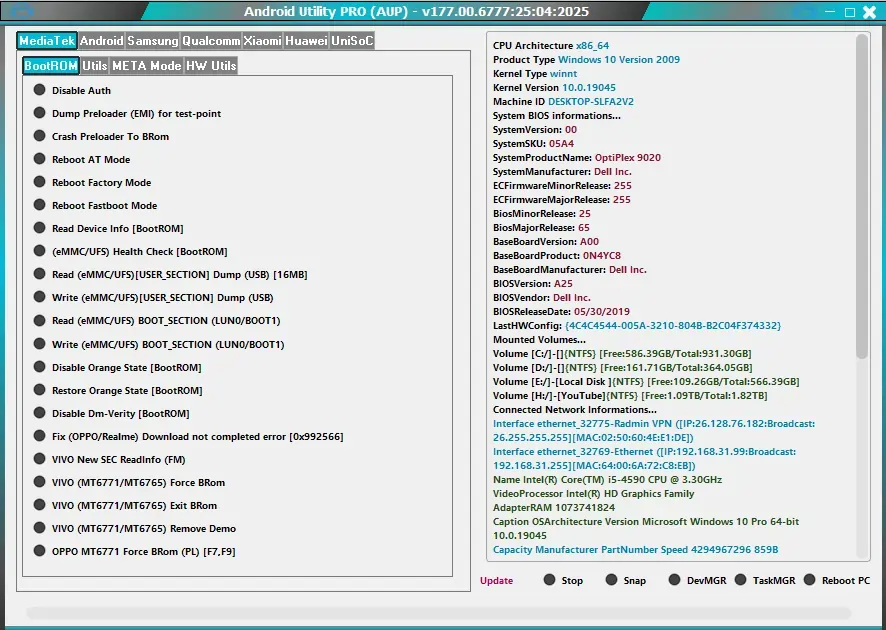
Task: Click the CPU Architecture x86_64 line
Action: [x=551, y=46]
